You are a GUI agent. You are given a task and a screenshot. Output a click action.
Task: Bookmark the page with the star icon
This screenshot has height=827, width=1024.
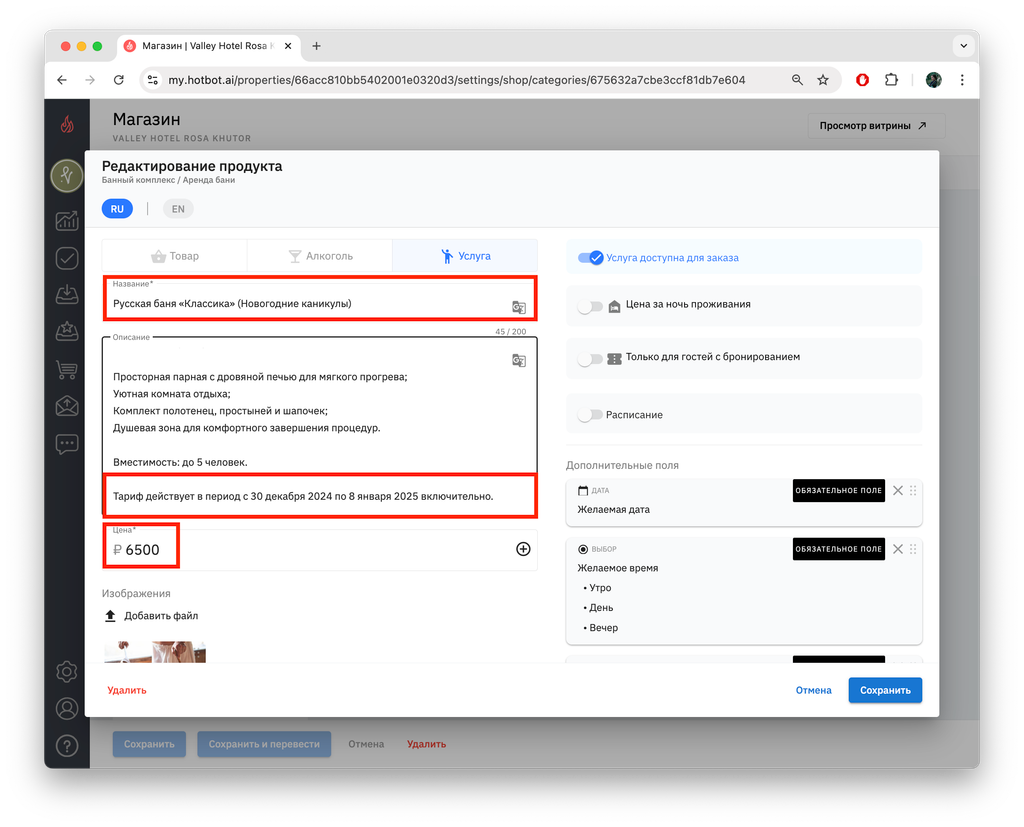[823, 80]
